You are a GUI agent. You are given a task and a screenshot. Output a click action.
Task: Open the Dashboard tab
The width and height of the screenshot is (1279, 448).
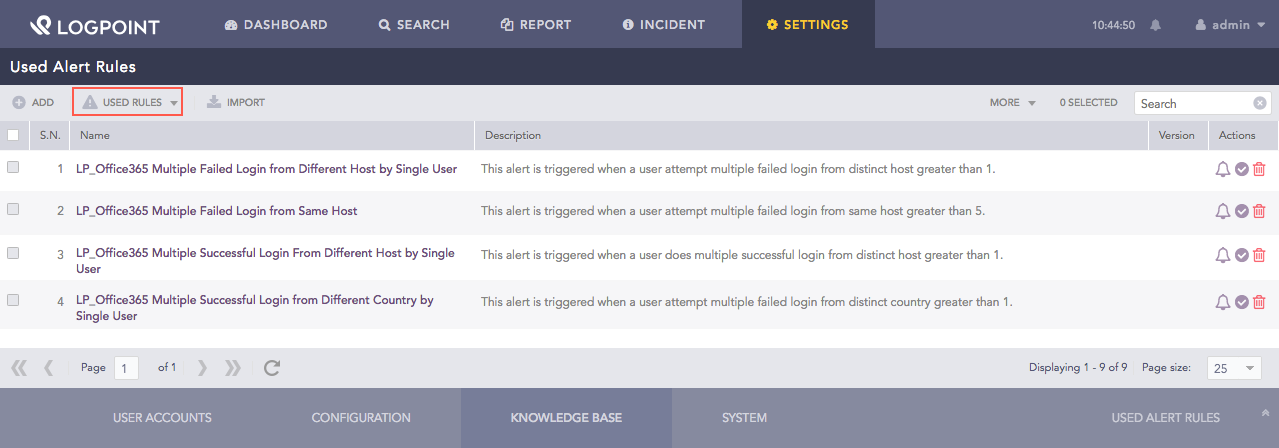[x=276, y=25]
